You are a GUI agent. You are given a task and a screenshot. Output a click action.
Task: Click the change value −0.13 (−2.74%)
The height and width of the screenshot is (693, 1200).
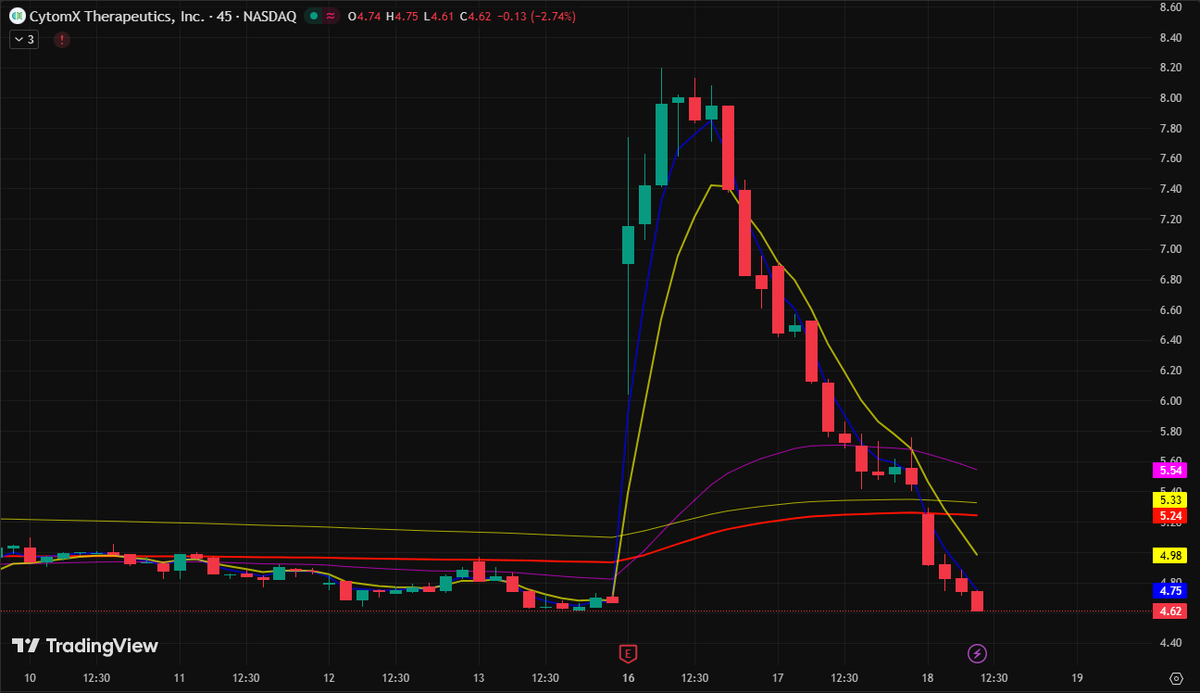535,17
